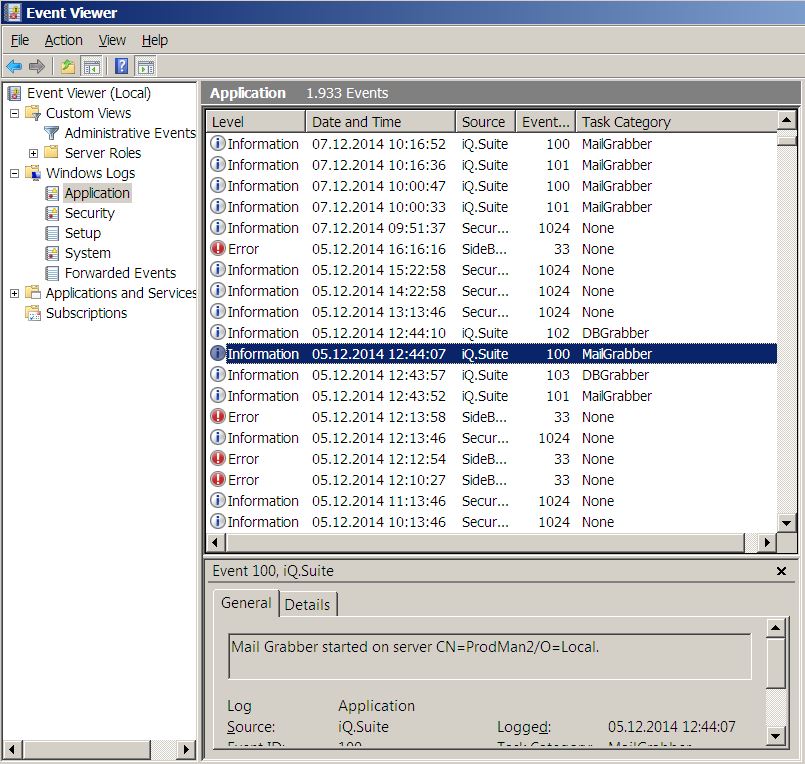Screen dimensions: 805x764
Task: Open the Subscriptions node
Action: [x=86, y=313]
